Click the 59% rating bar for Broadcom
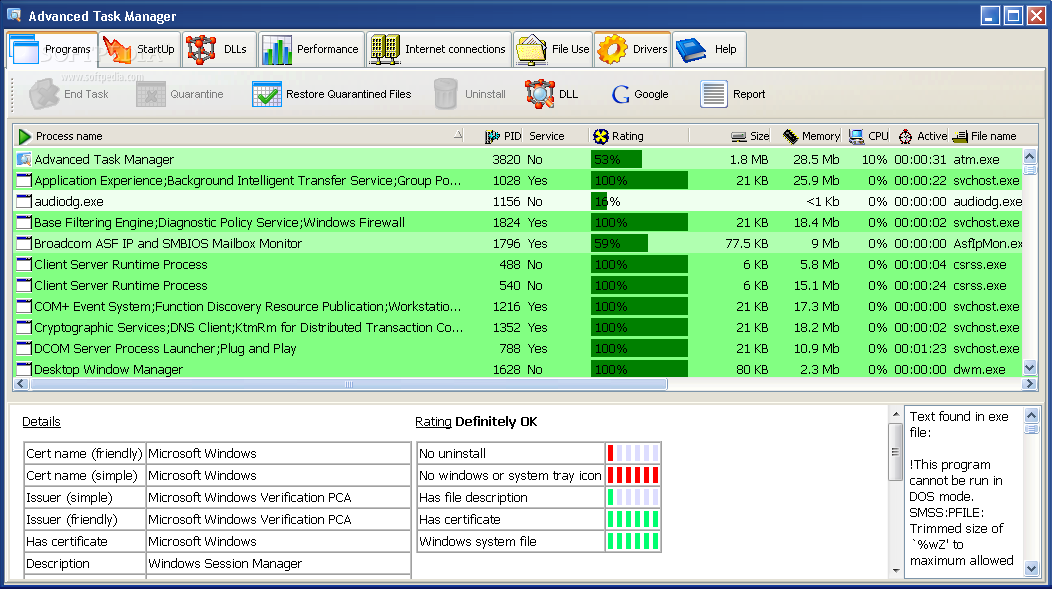 point(619,244)
